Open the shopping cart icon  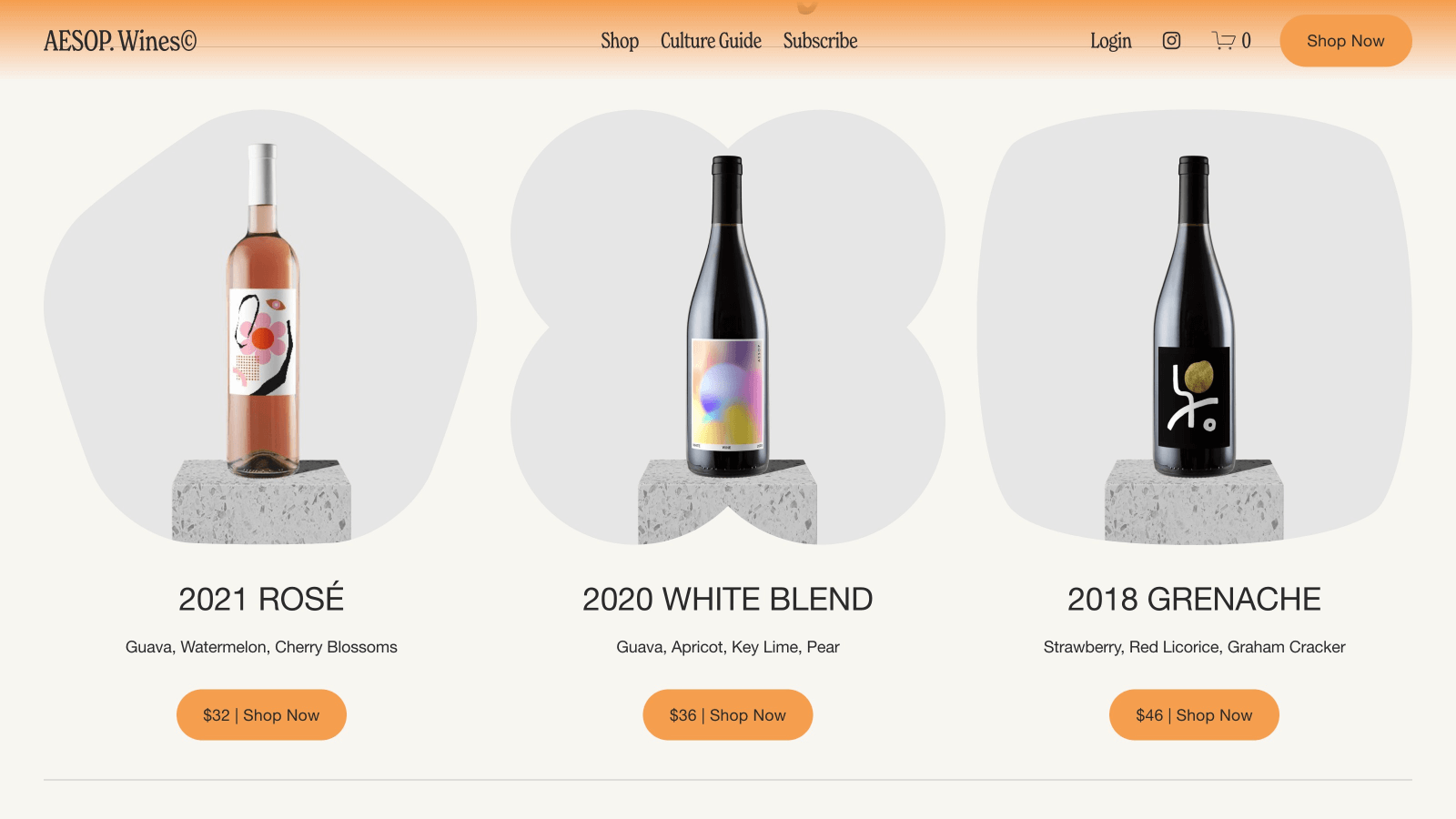point(1224,41)
